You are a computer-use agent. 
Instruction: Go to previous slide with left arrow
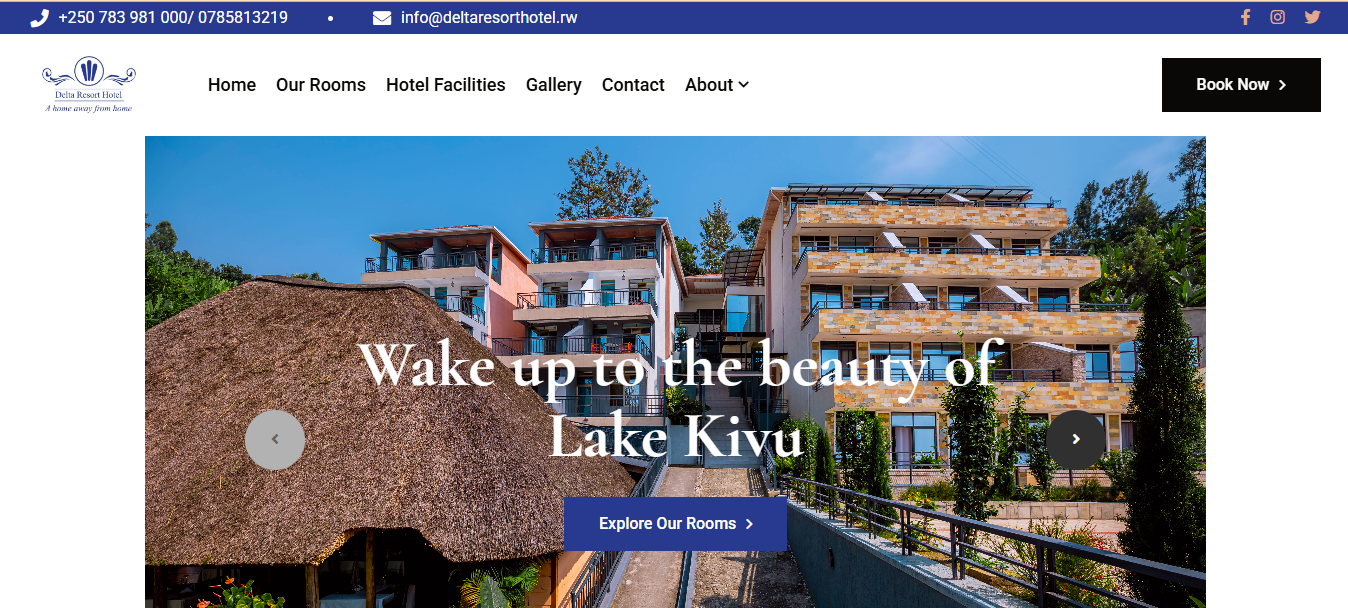click(x=275, y=439)
